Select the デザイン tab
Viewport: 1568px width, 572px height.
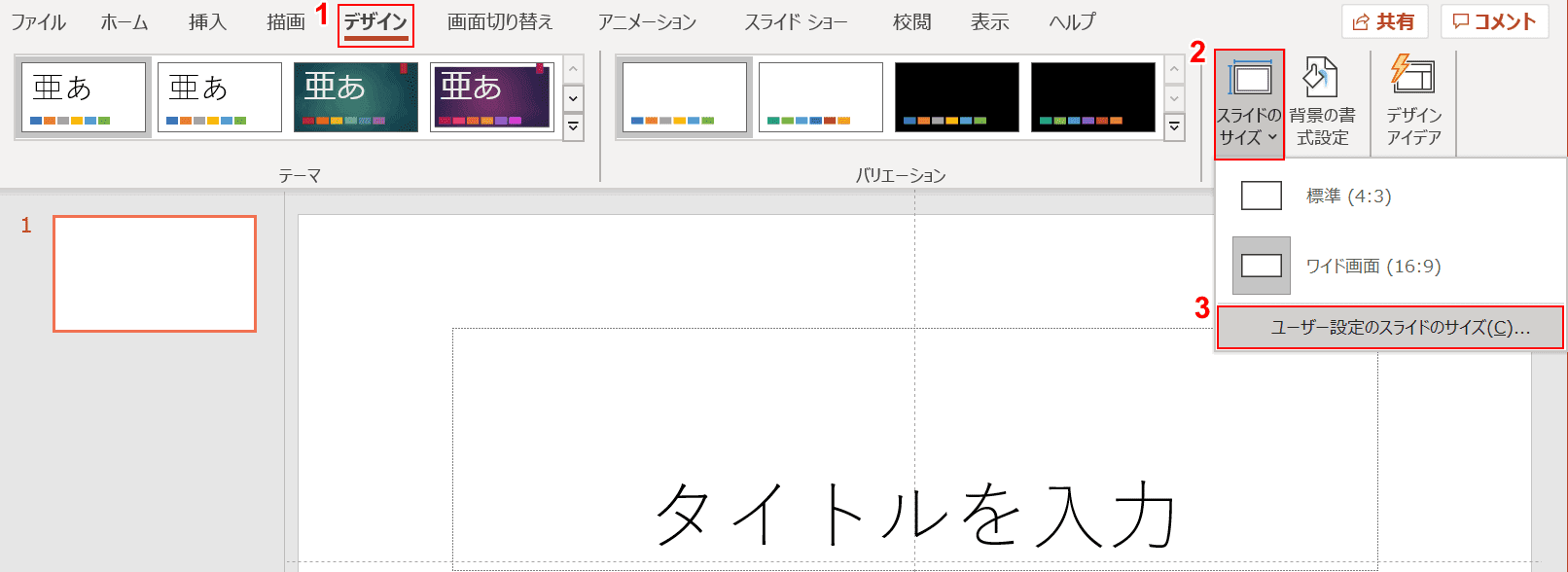pos(375,23)
